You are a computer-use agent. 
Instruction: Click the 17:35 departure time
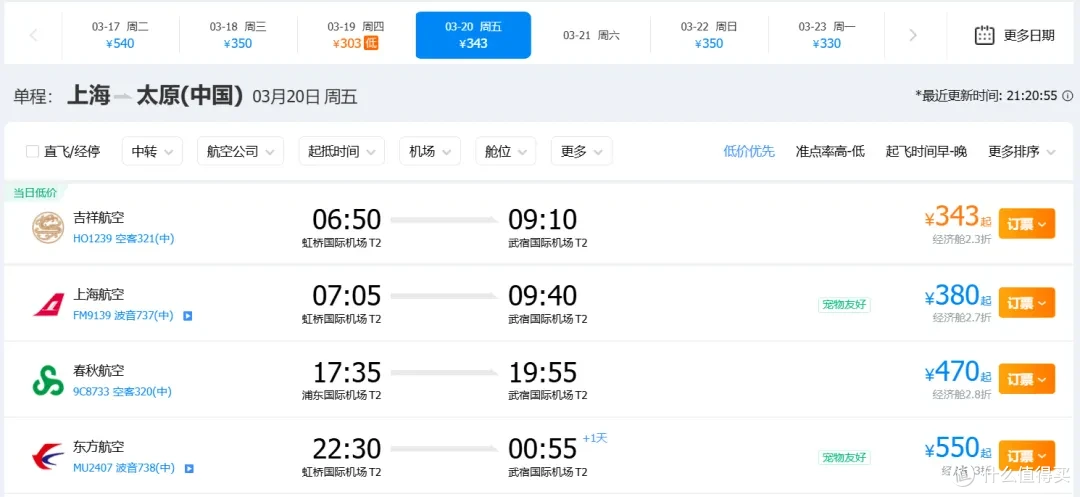346,373
